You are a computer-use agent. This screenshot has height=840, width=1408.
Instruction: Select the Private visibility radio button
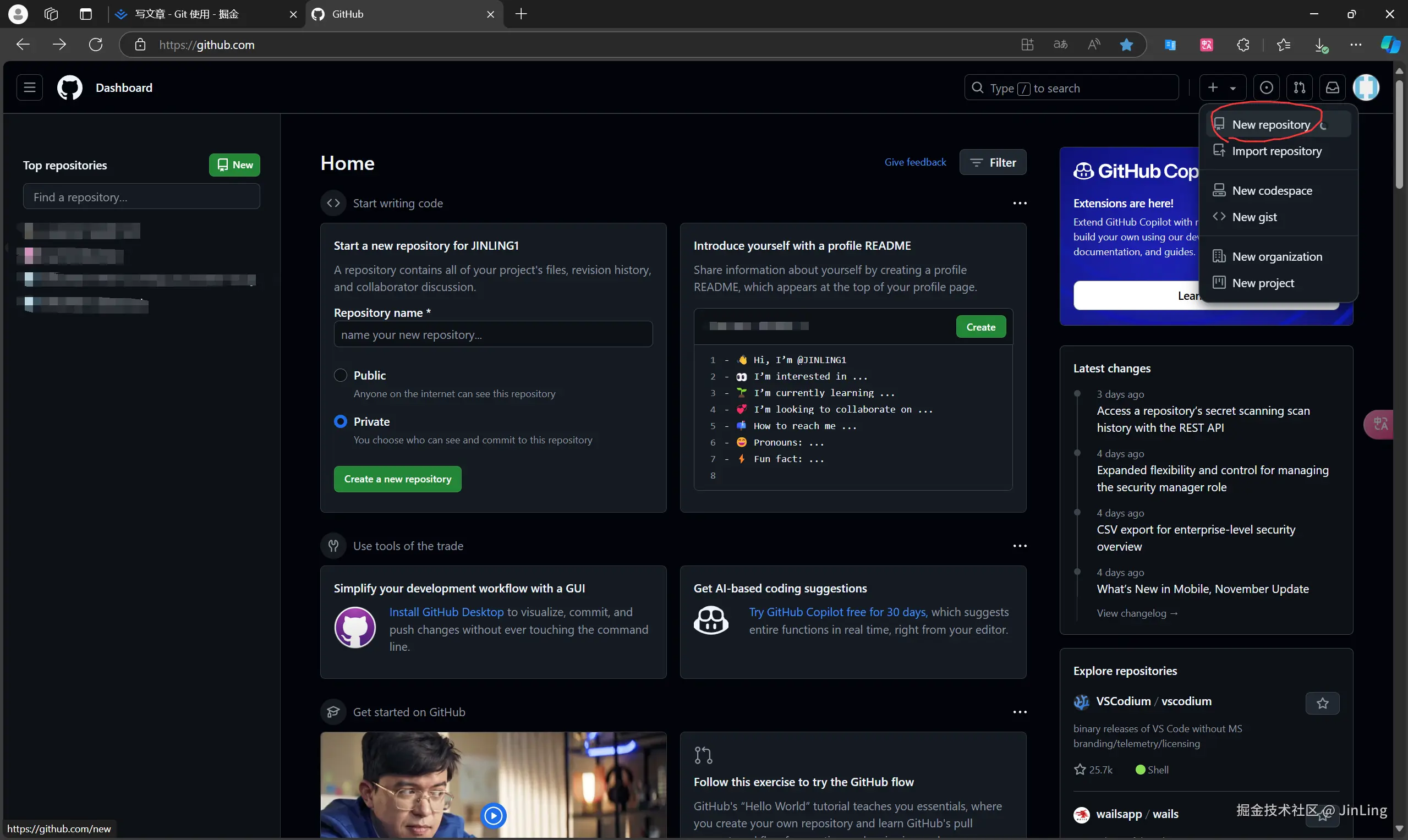point(340,422)
